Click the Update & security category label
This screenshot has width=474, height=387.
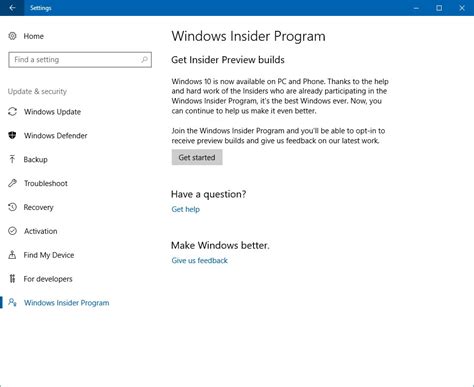click(37, 91)
